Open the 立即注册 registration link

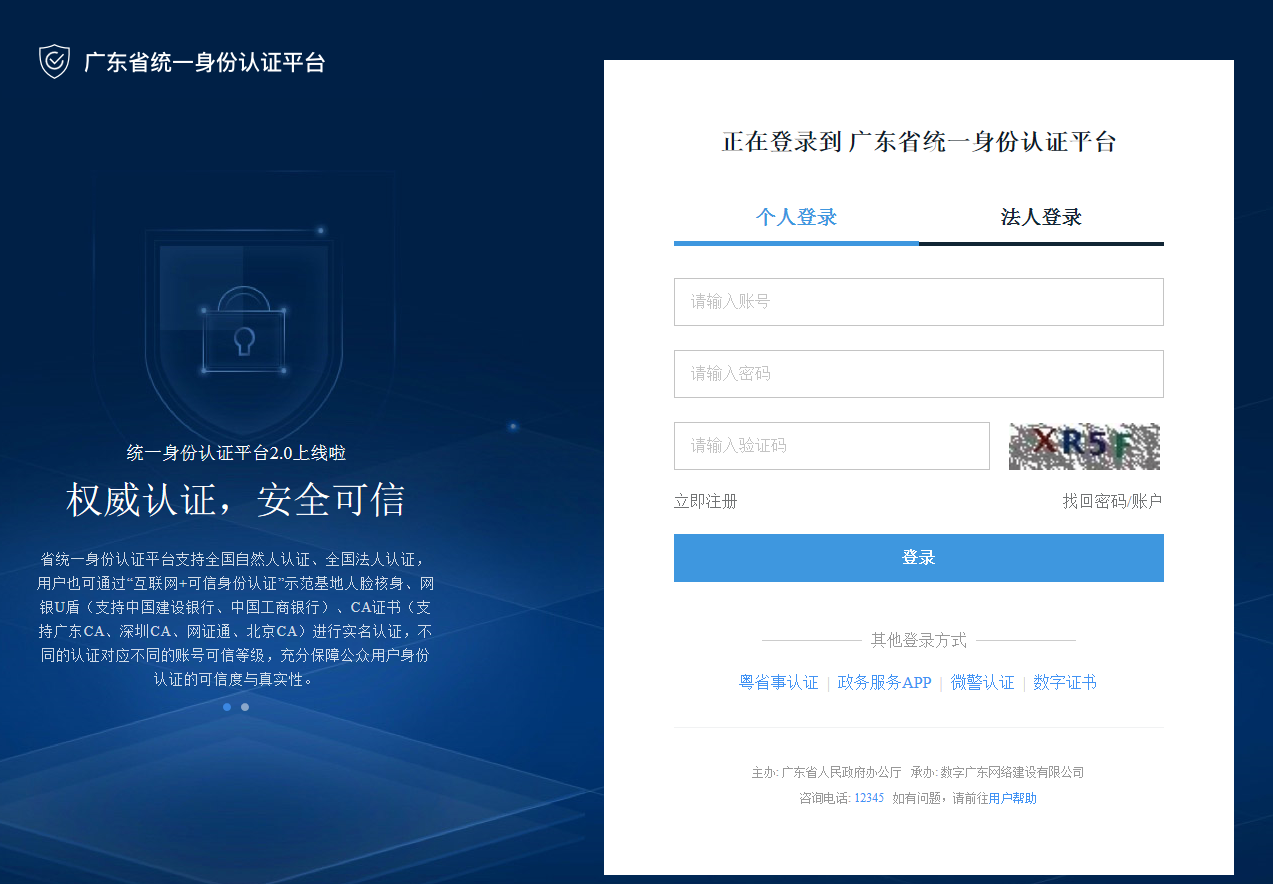click(705, 502)
